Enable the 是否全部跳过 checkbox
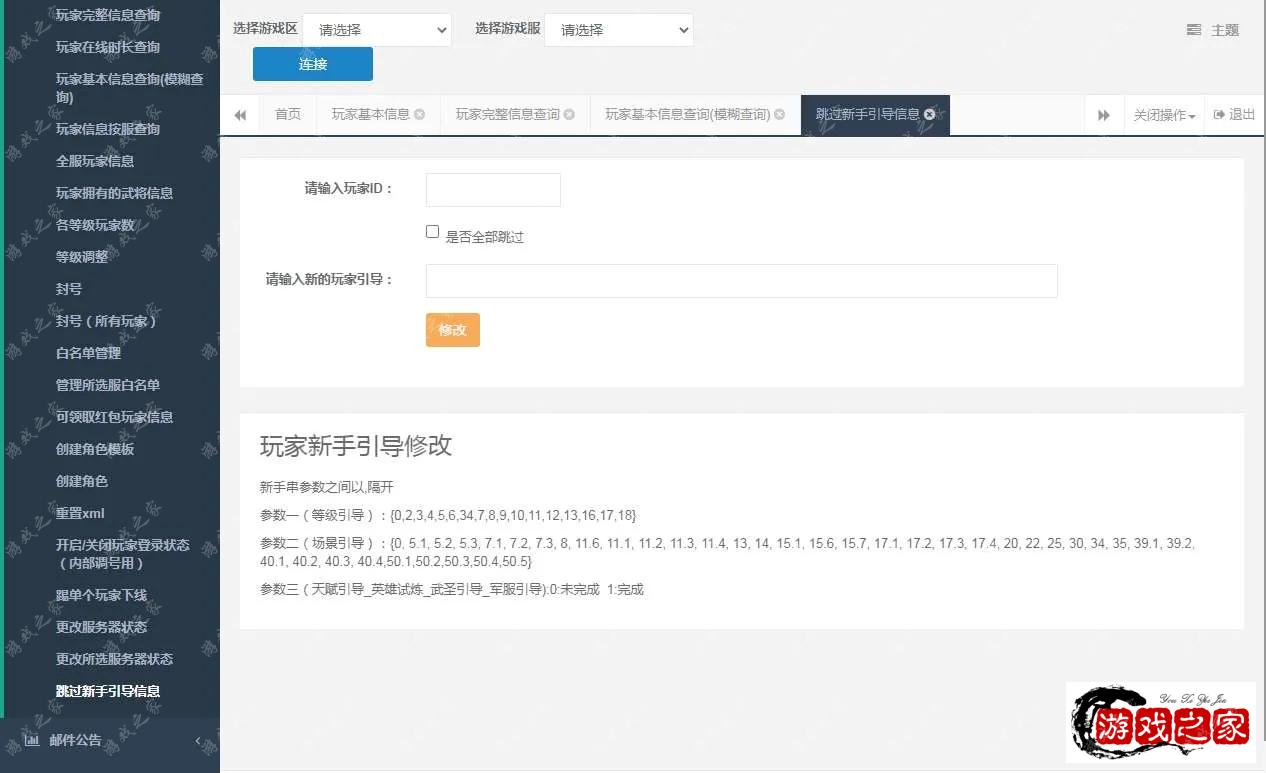The height and width of the screenshot is (773, 1266). point(432,231)
